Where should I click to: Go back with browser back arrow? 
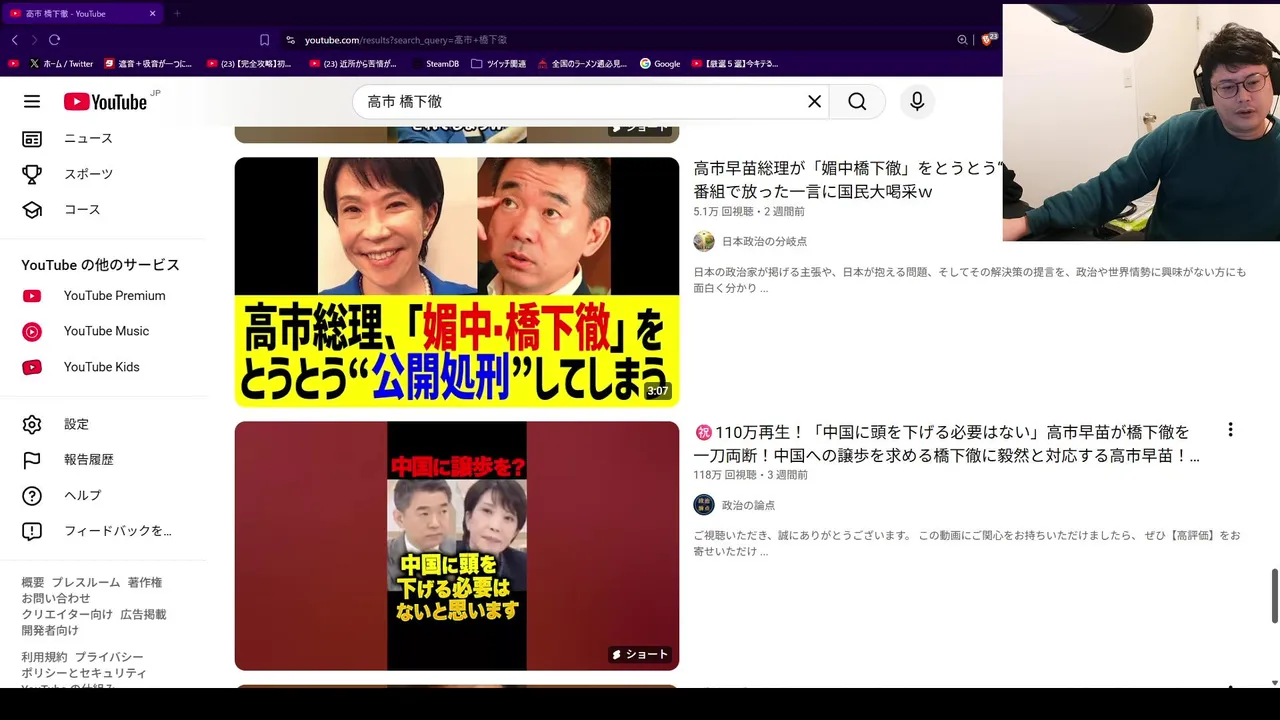click(x=14, y=40)
